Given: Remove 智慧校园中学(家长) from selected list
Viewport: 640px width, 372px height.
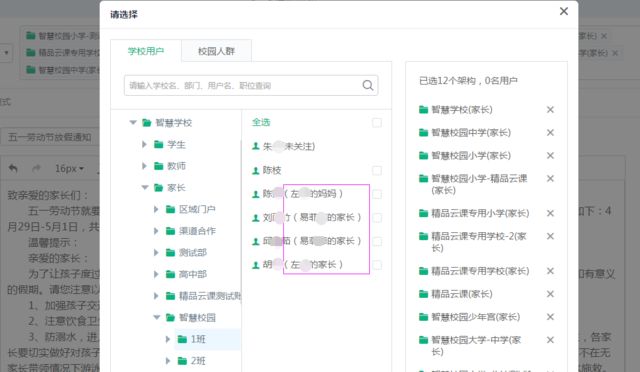Looking at the screenshot, I should 550,132.
